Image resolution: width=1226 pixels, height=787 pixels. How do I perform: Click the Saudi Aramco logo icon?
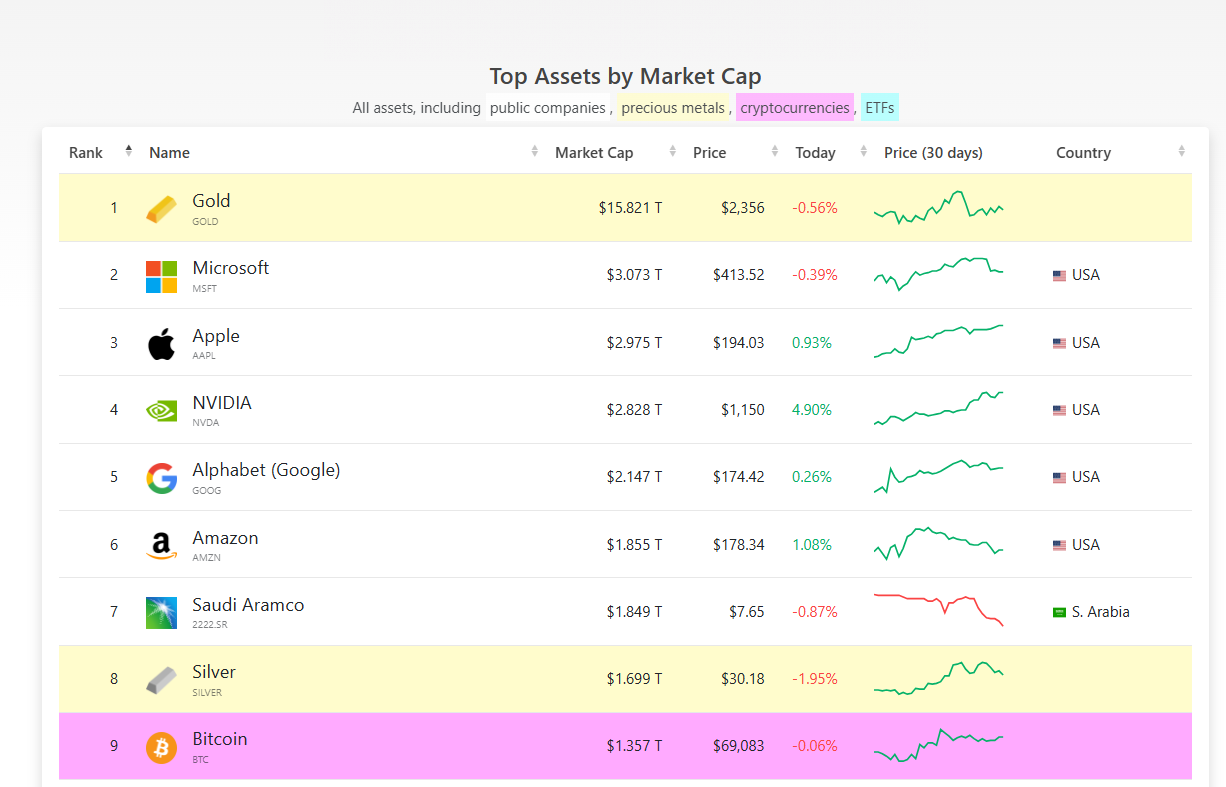coord(161,612)
